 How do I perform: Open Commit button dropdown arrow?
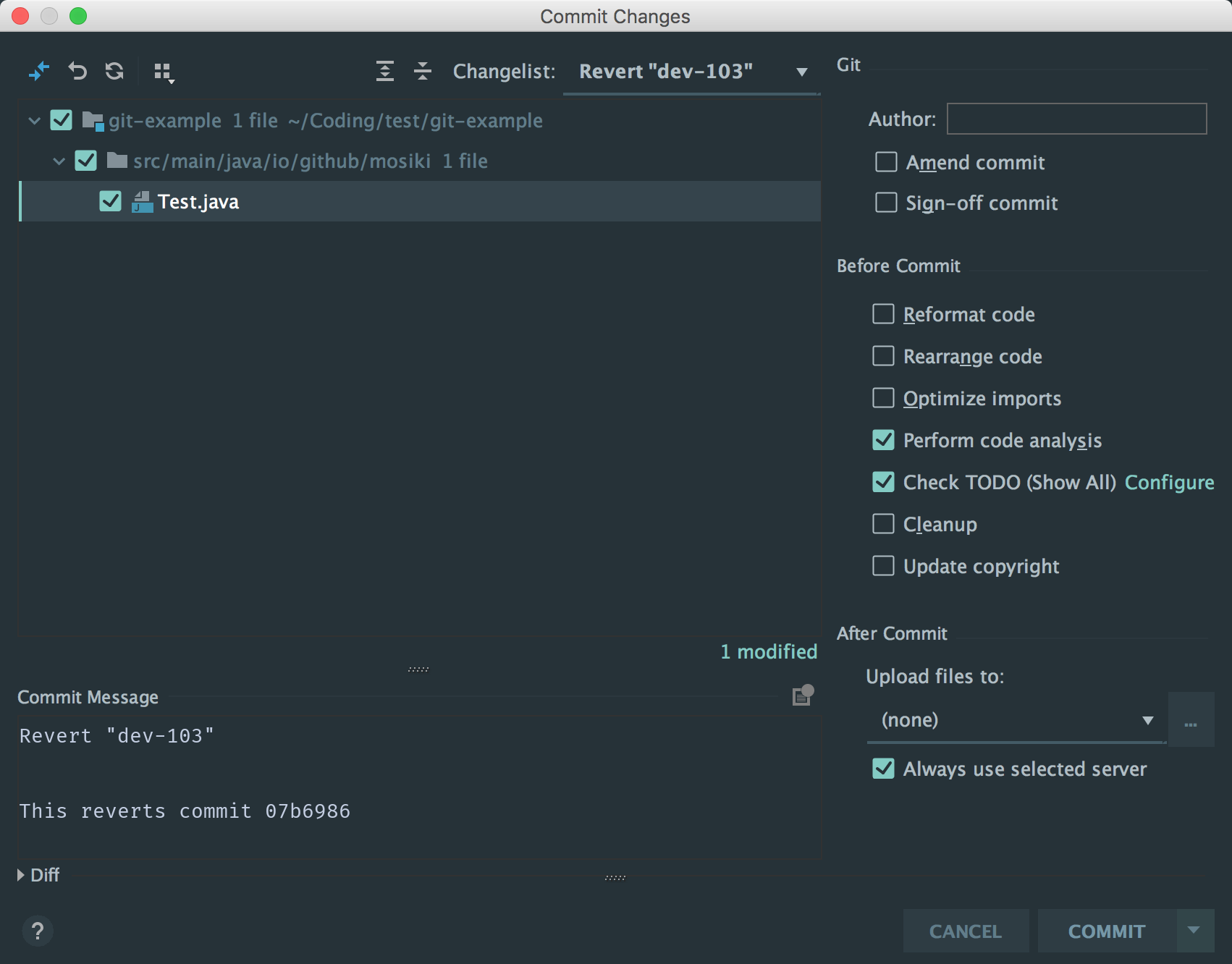[x=1194, y=931]
